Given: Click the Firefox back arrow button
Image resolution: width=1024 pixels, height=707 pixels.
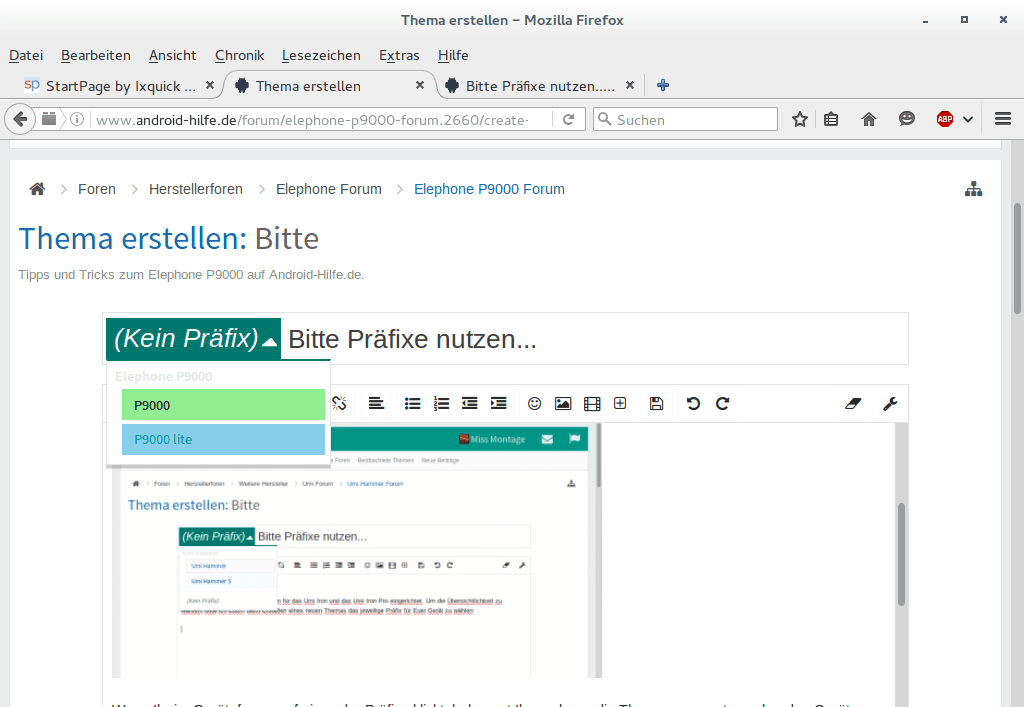Looking at the screenshot, I should [x=20, y=119].
